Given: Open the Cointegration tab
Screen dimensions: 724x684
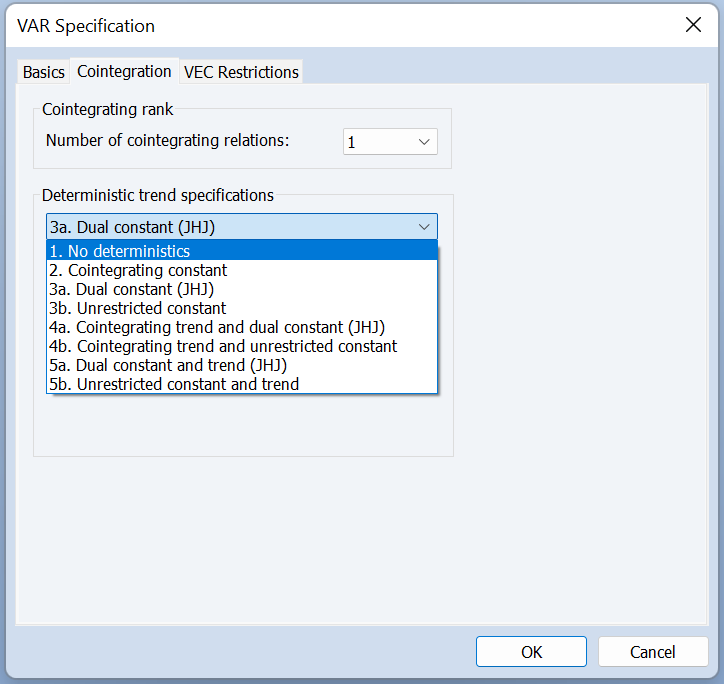Looking at the screenshot, I should pyautogui.click(x=124, y=72).
